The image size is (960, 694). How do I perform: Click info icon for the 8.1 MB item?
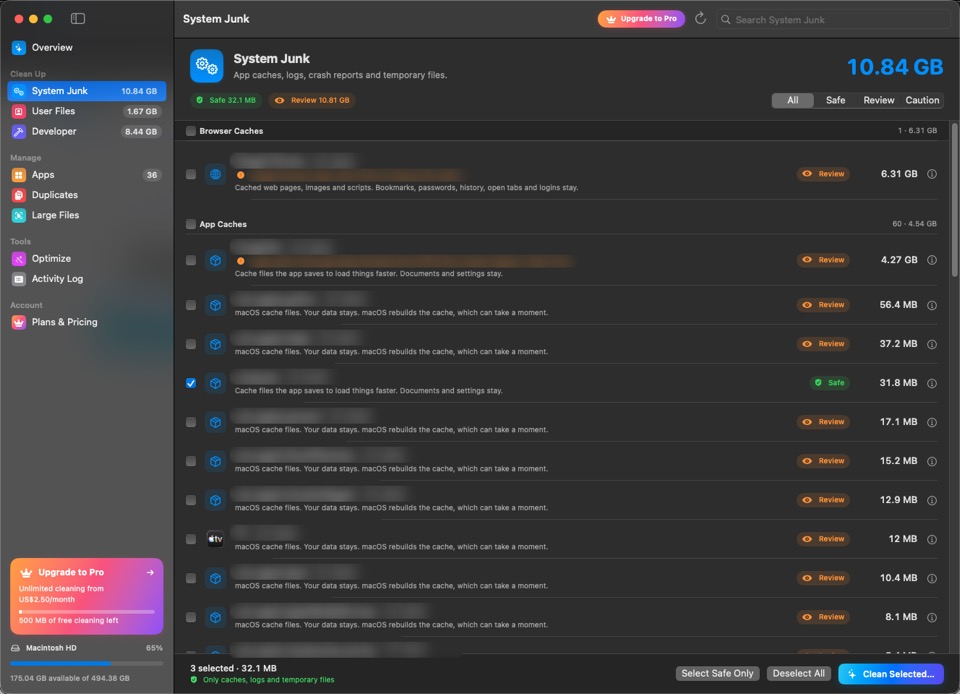[x=932, y=618]
